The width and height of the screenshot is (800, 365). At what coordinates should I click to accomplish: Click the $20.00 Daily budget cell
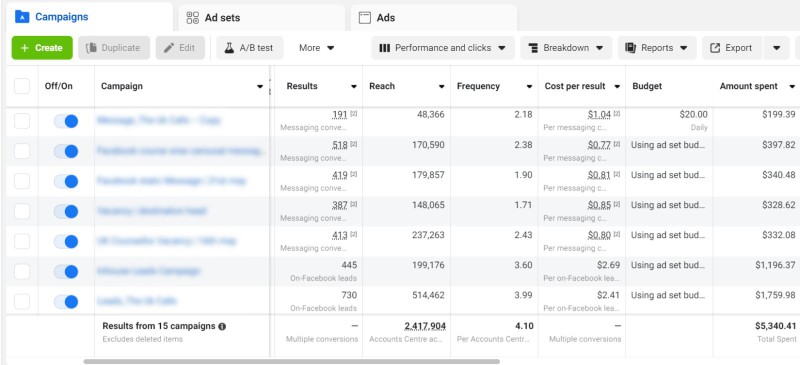point(669,121)
